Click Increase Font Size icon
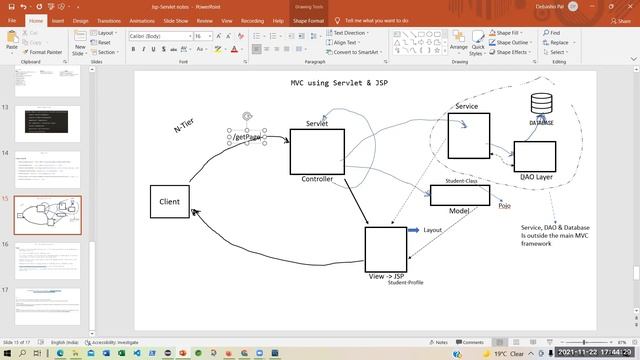640x360 pixels. (218, 36)
